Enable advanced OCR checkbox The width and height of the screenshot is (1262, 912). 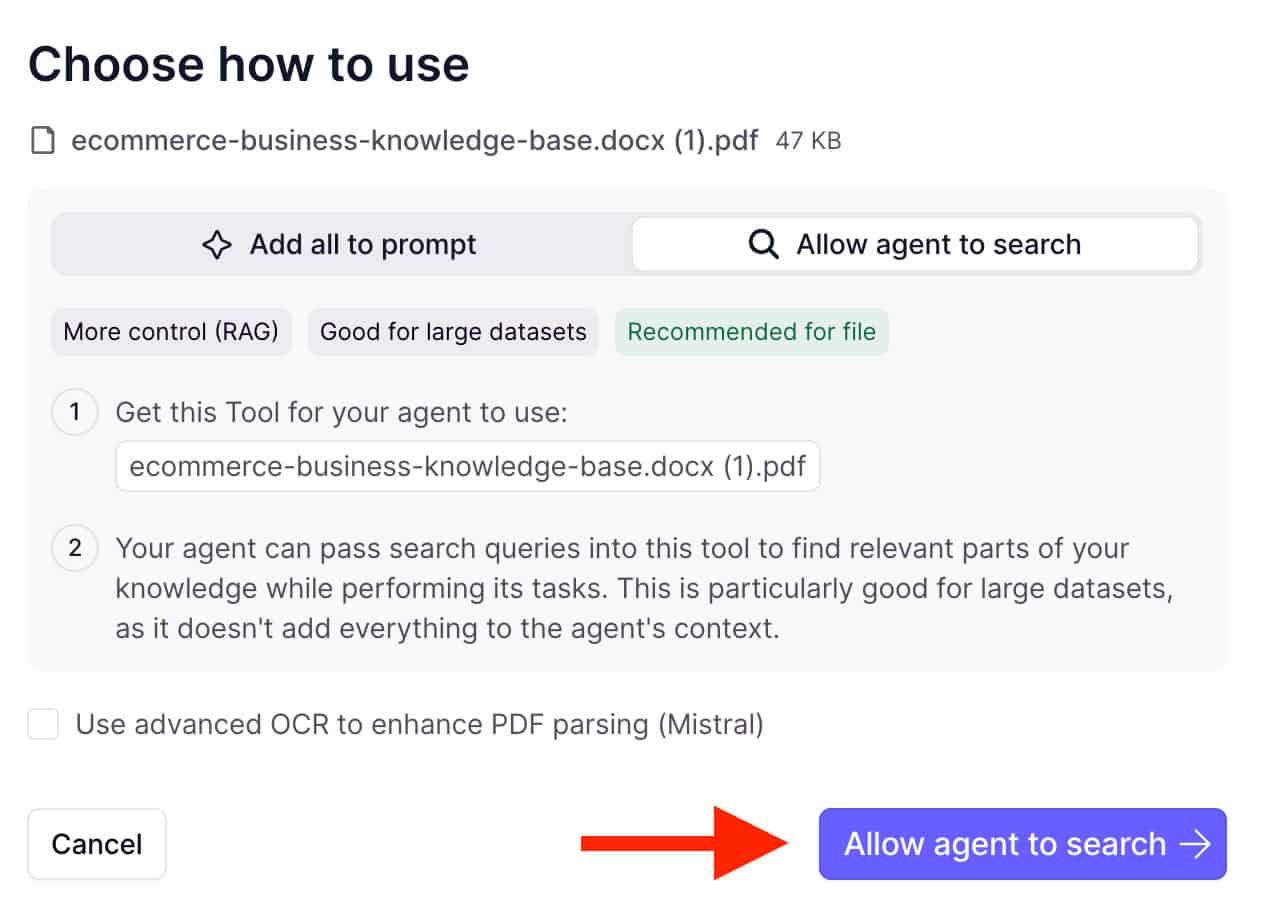pos(43,724)
